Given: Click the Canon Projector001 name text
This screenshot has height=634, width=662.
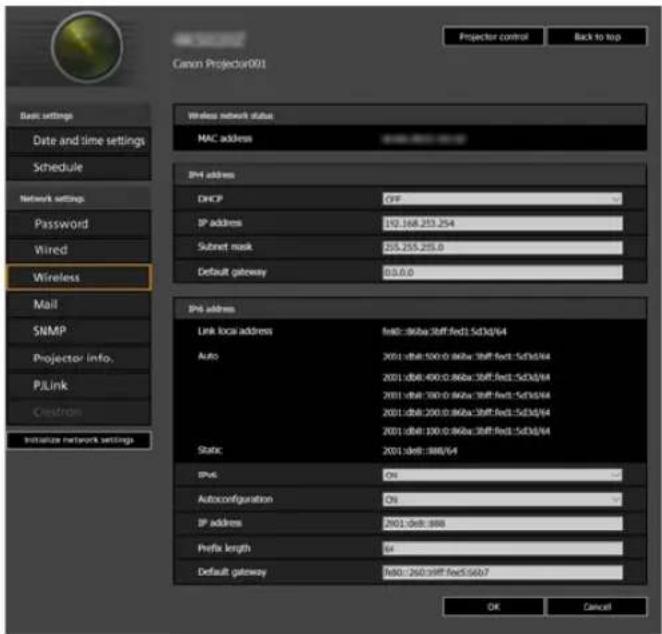Looking at the screenshot, I should (219, 64).
